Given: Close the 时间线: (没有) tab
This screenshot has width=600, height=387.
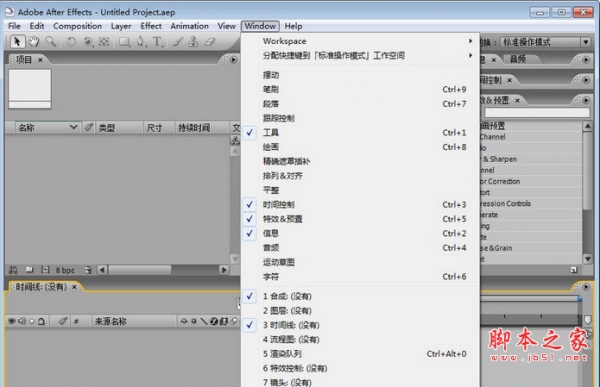Looking at the screenshot, I should click(x=75, y=287).
